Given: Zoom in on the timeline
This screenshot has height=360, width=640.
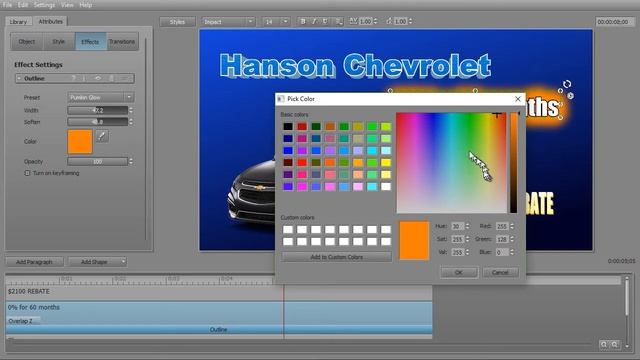Looking at the screenshot, I should (x=604, y=344).
